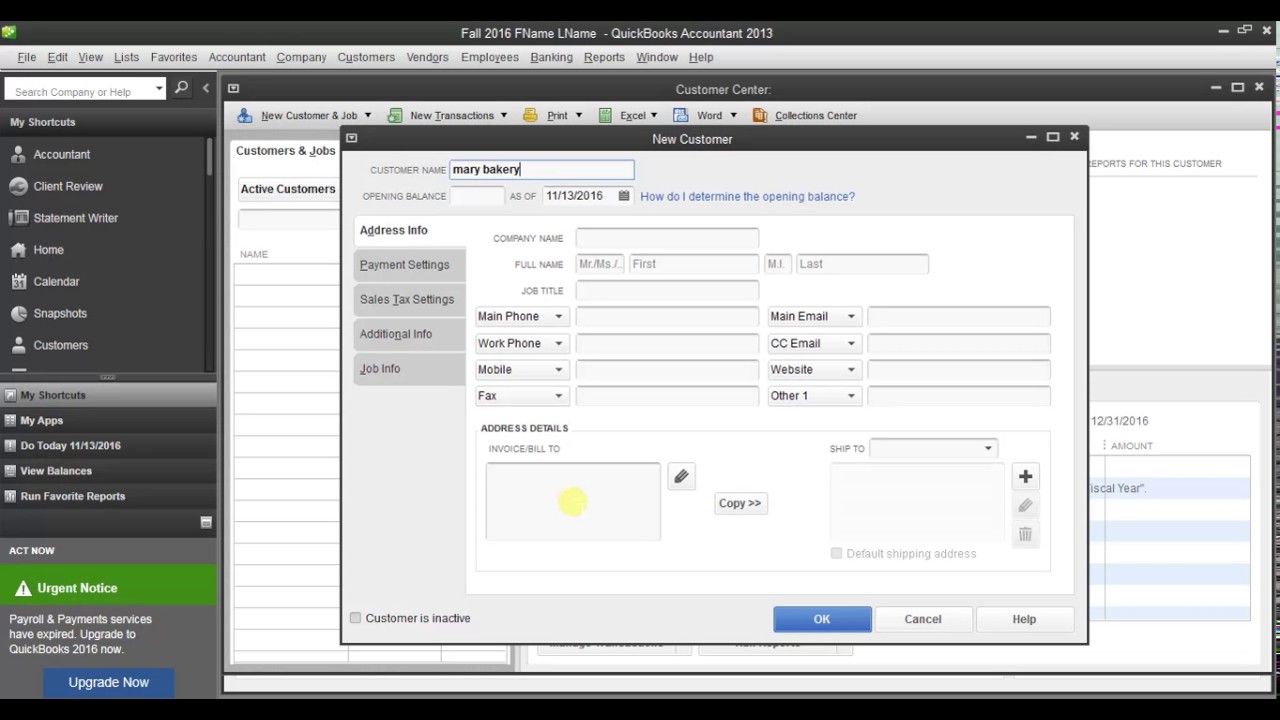1280x720 pixels.
Task: Open the Collections Center
Action: 805,115
